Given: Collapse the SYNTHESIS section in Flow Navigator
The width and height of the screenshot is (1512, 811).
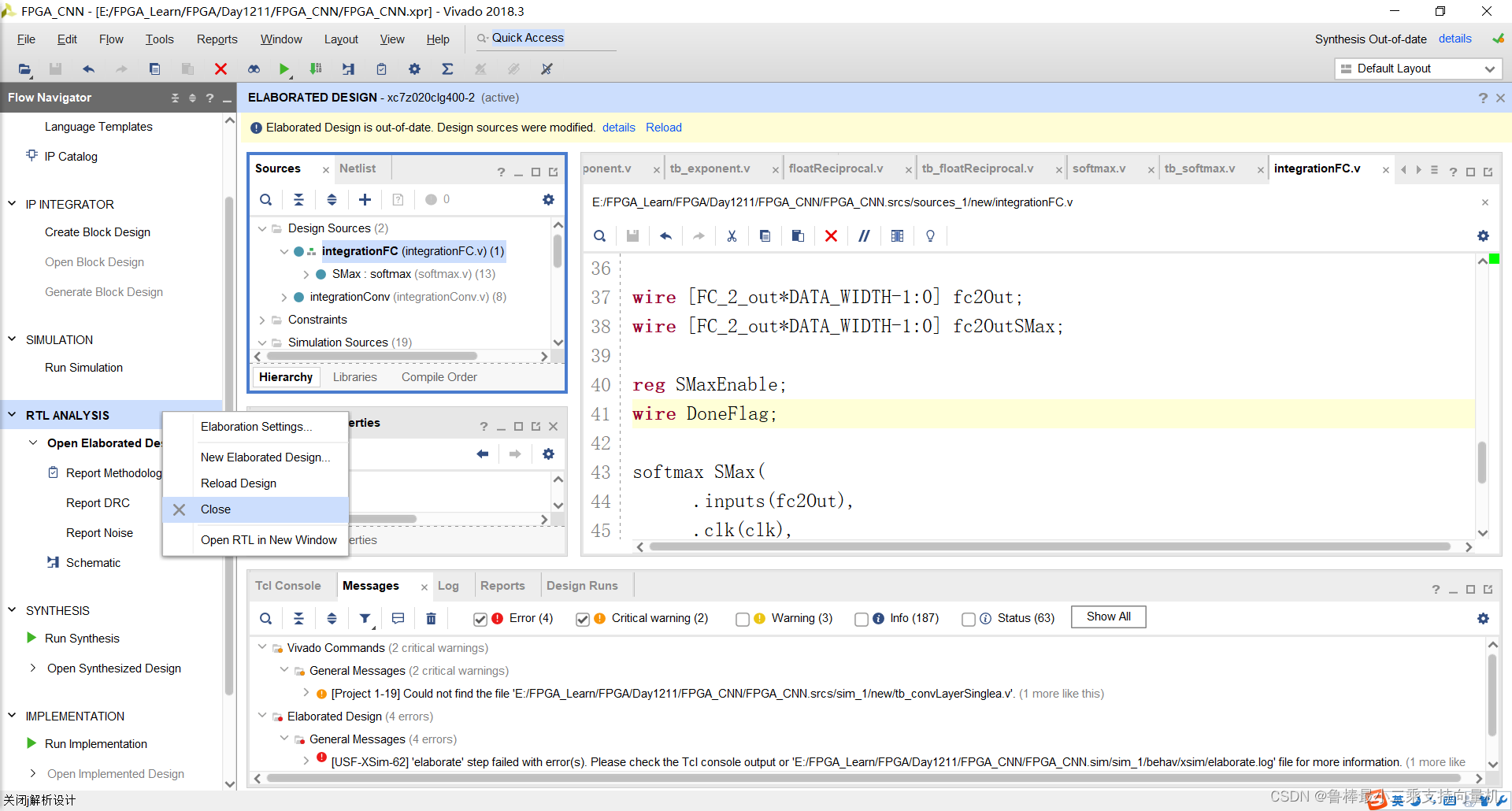Looking at the screenshot, I should tap(12, 610).
